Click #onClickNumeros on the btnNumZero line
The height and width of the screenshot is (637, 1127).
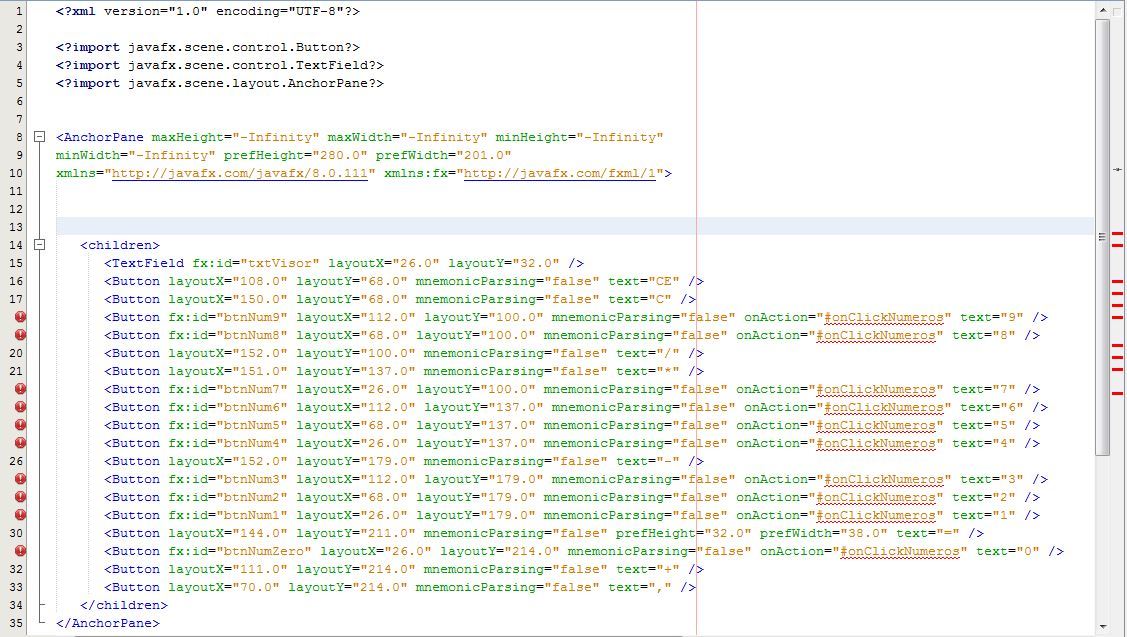click(x=900, y=551)
